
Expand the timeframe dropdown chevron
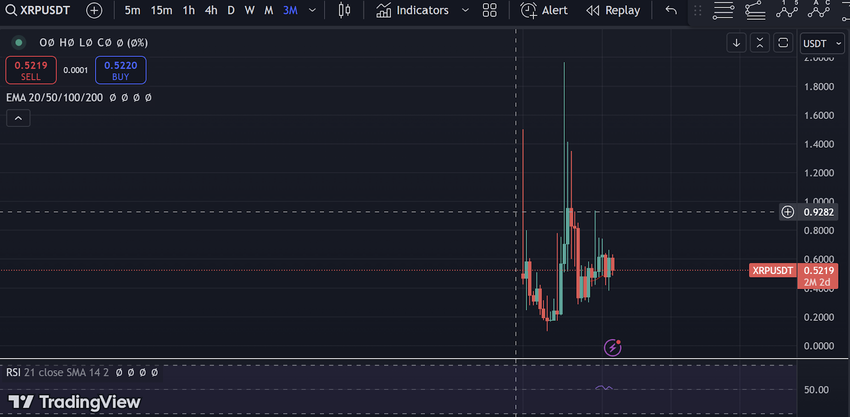pos(312,10)
